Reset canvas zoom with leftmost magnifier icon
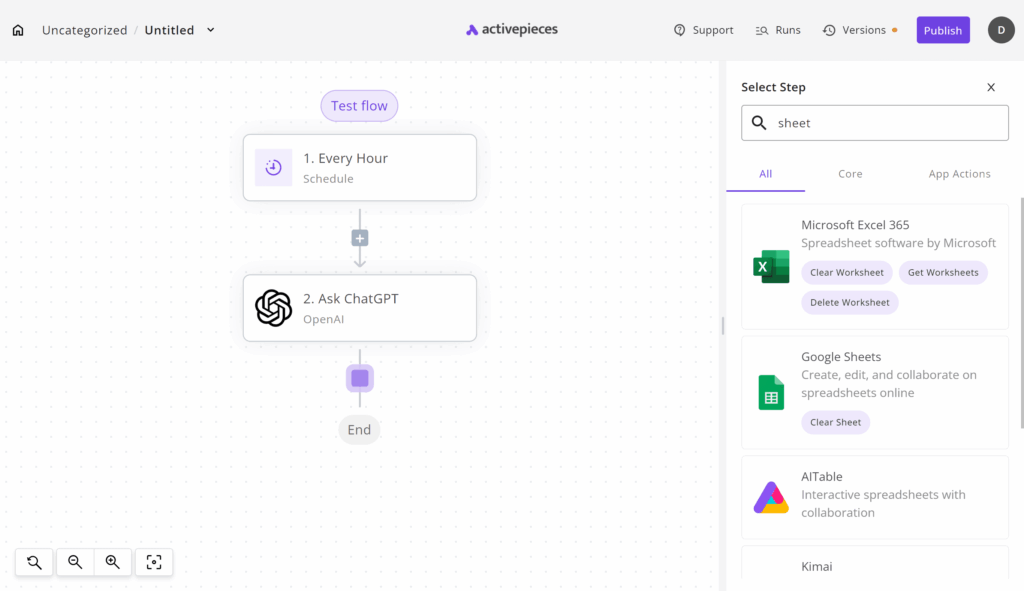 point(35,562)
